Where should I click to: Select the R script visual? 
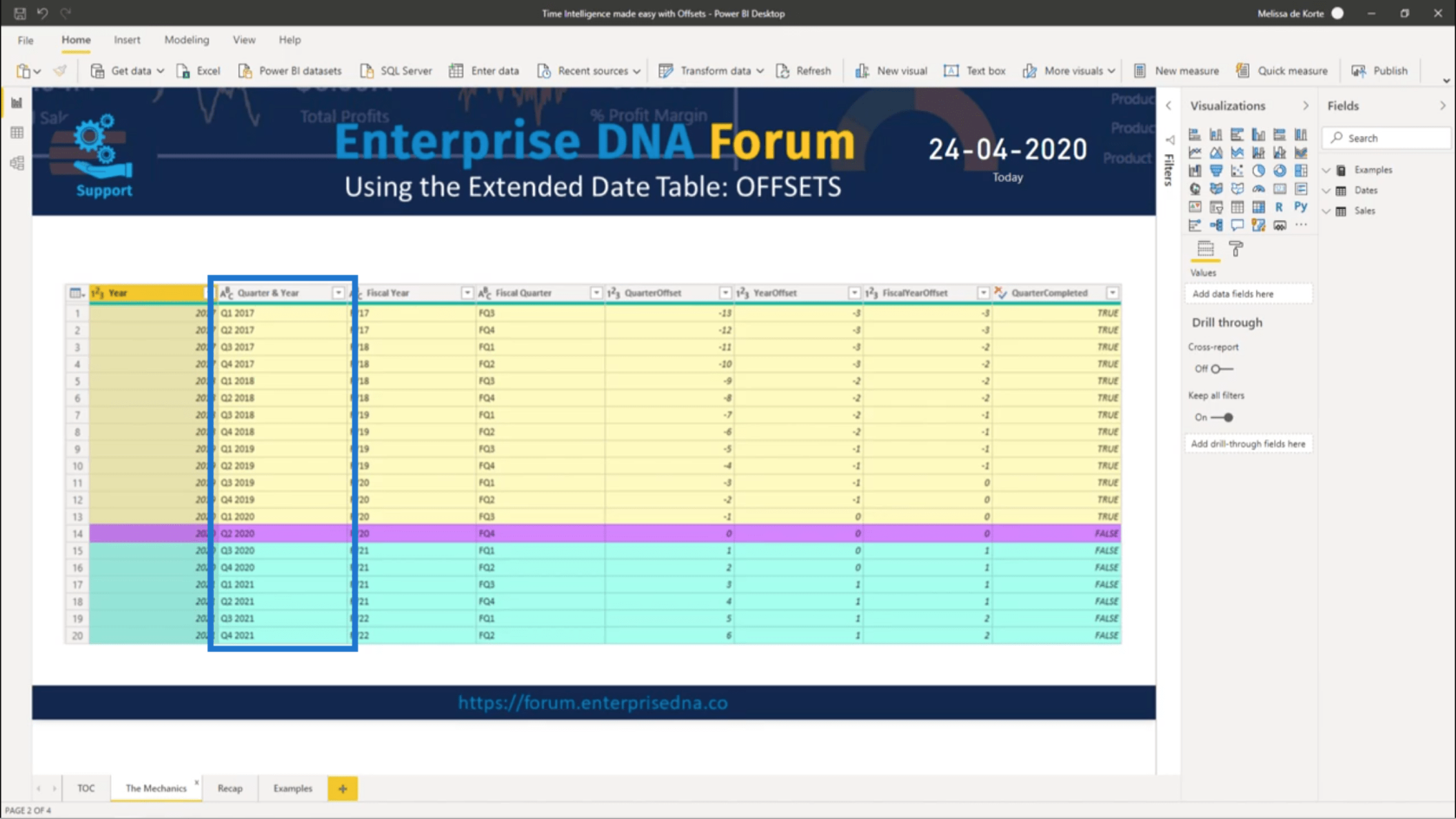[1279, 207]
